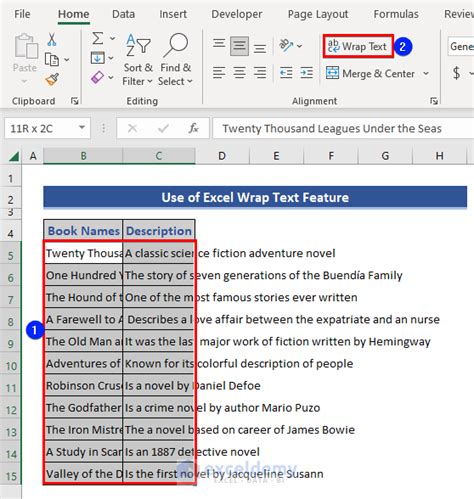Open the Formulas ribbon tab

(396, 14)
